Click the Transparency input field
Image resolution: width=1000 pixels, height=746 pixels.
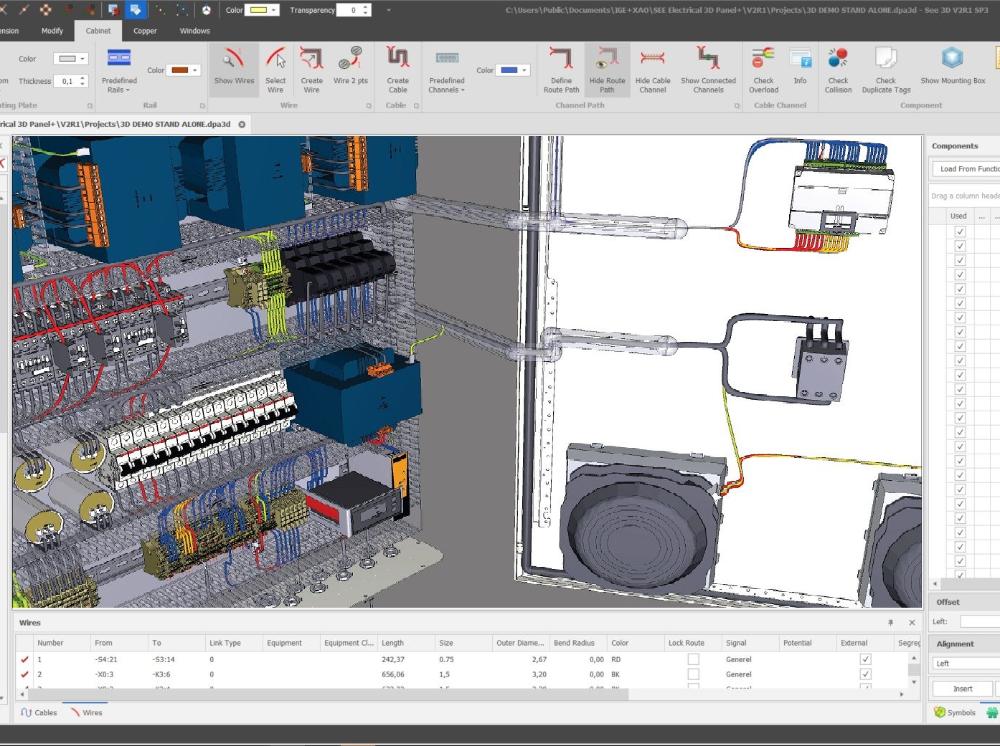click(x=349, y=10)
